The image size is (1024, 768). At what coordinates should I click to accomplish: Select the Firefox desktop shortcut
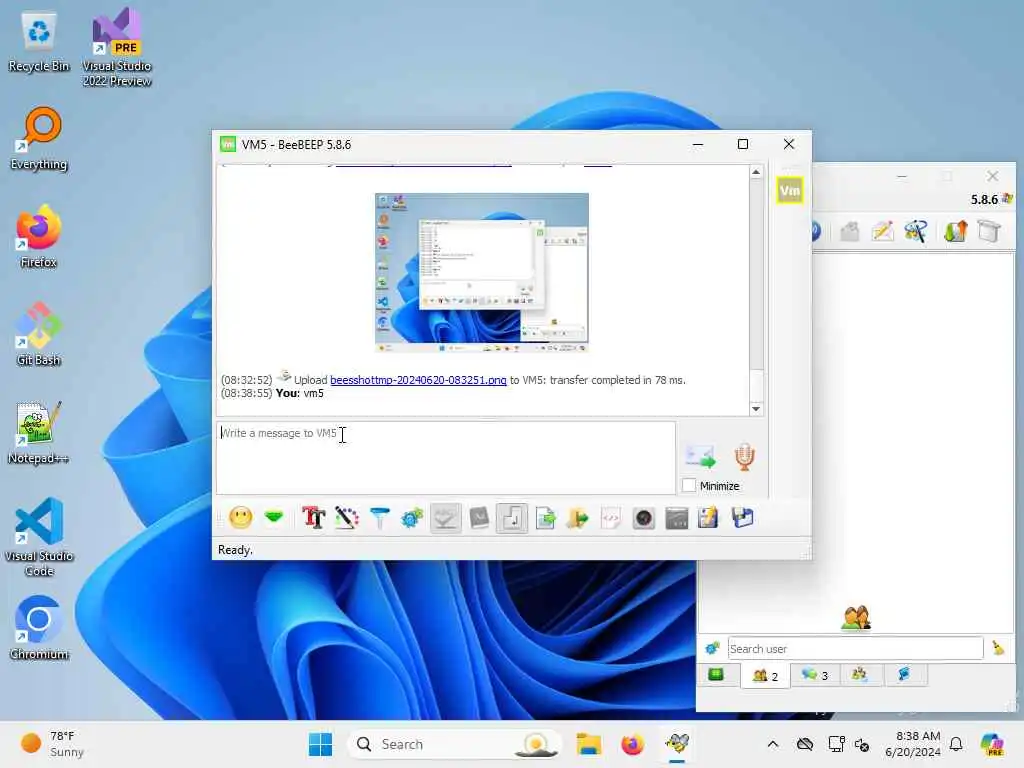(x=39, y=236)
